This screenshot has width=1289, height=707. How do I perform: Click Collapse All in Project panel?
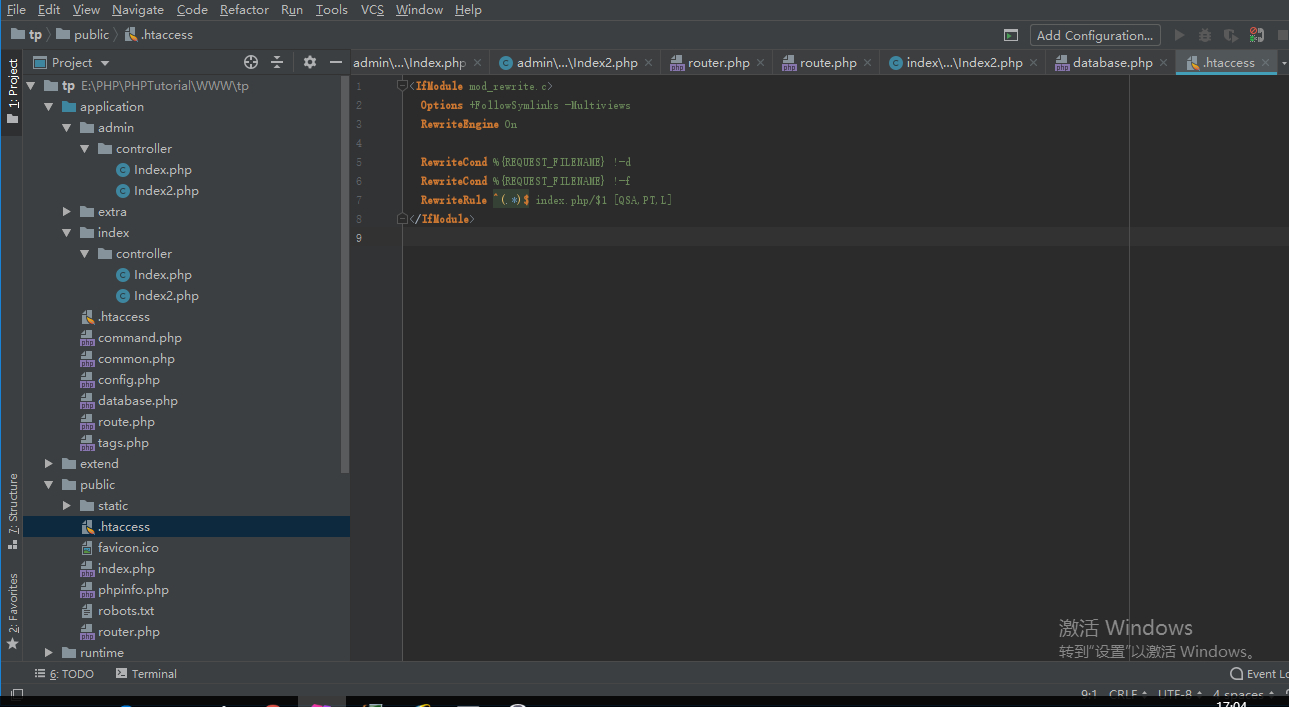pyautogui.click(x=278, y=62)
